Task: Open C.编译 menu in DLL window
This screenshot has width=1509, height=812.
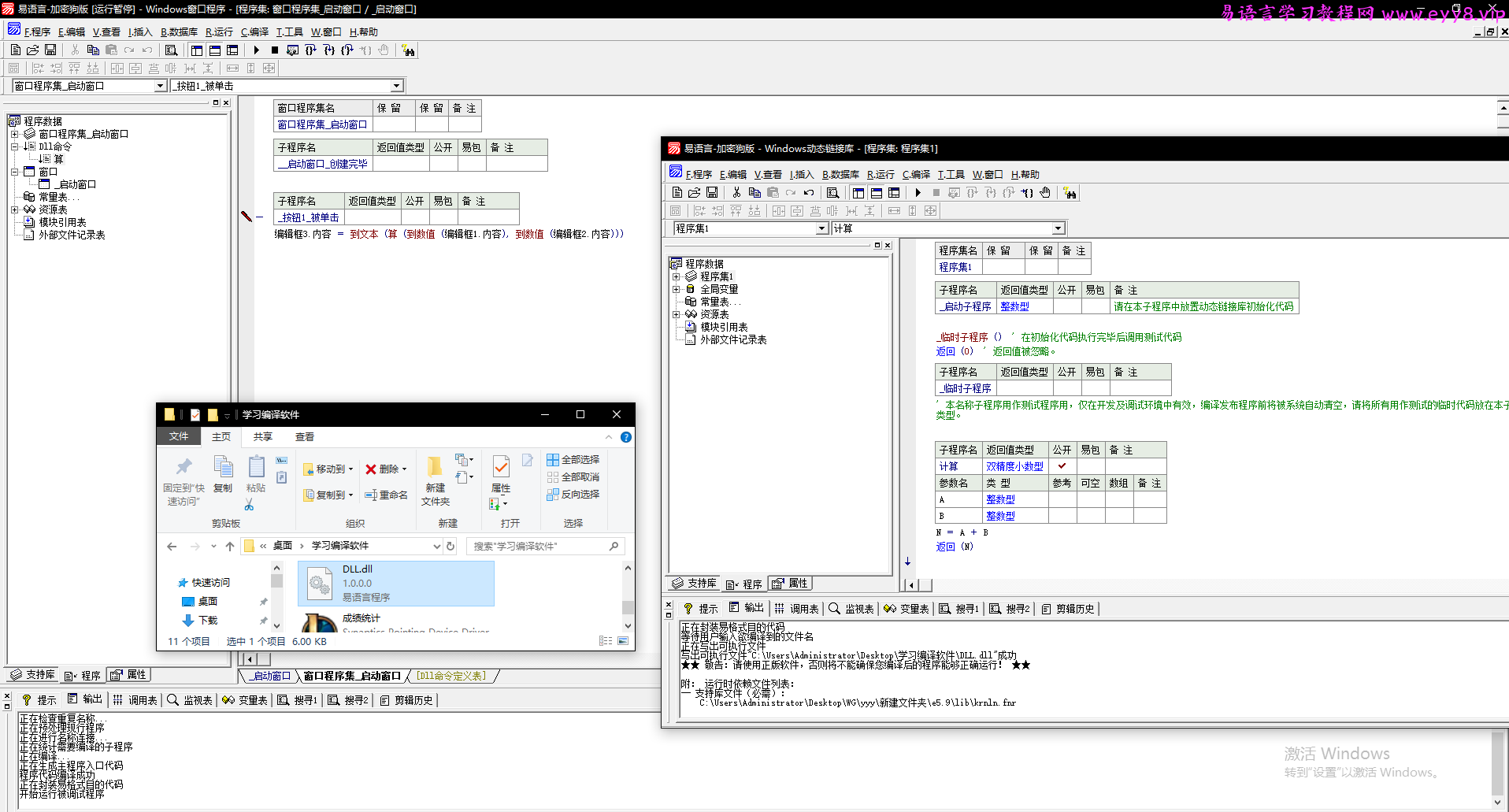Action: pyautogui.click(x=916, y=175)
